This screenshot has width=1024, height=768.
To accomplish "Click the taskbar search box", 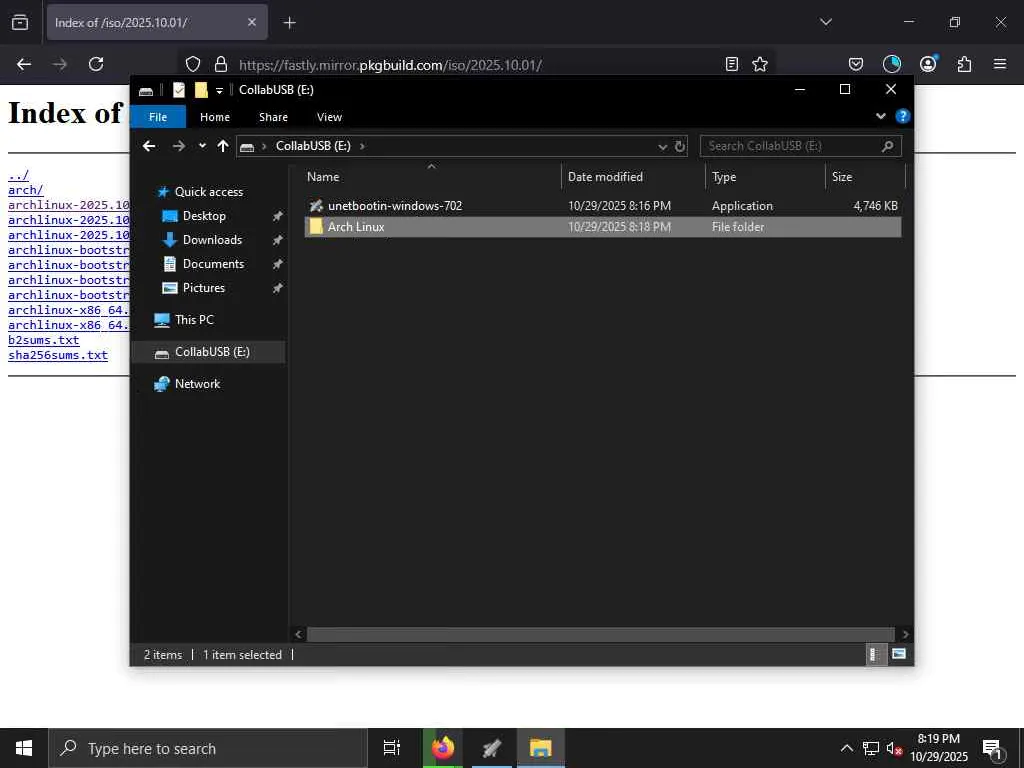I will (208, 748).
